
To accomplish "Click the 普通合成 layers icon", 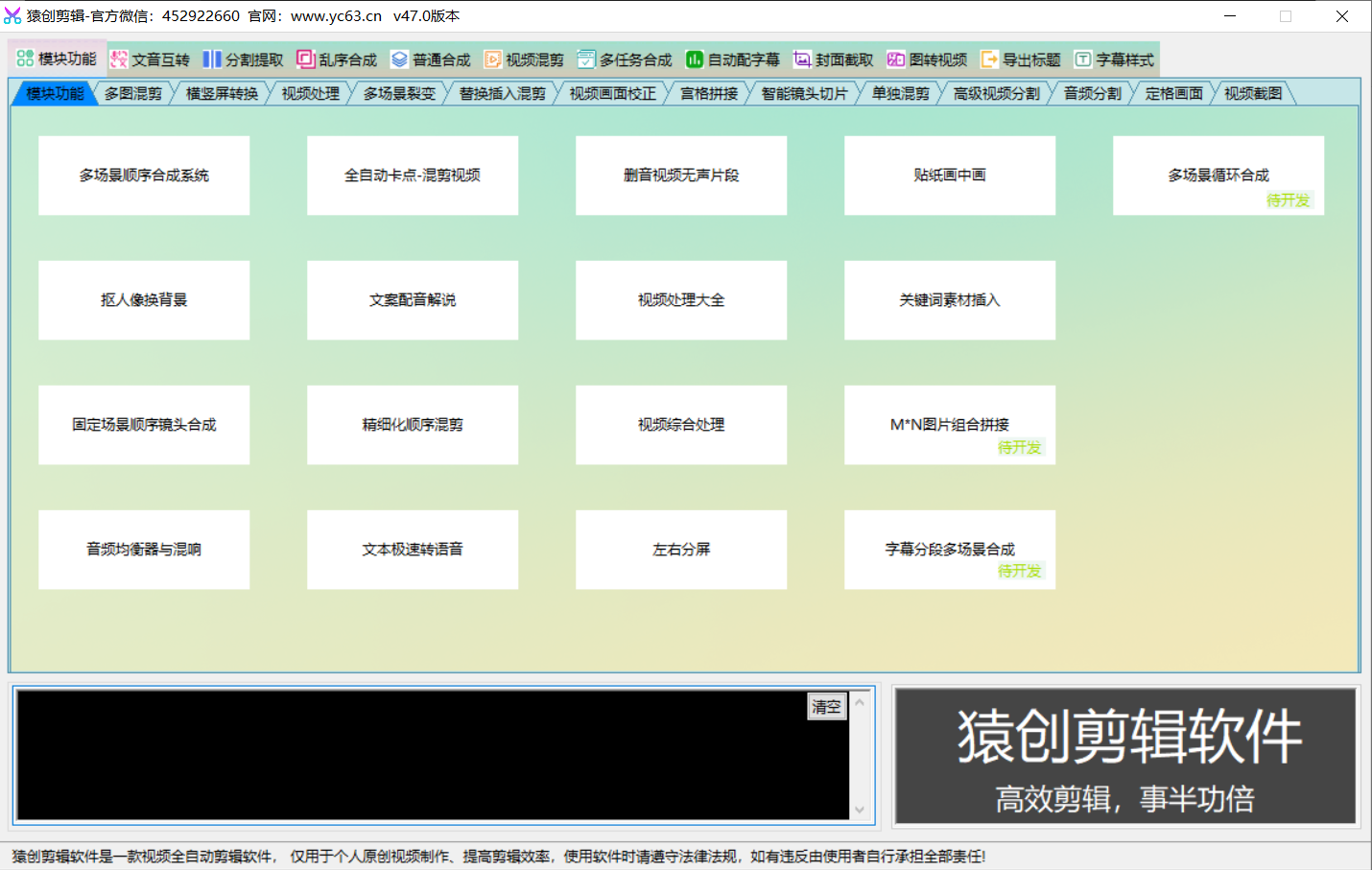I will coord(399,59).
